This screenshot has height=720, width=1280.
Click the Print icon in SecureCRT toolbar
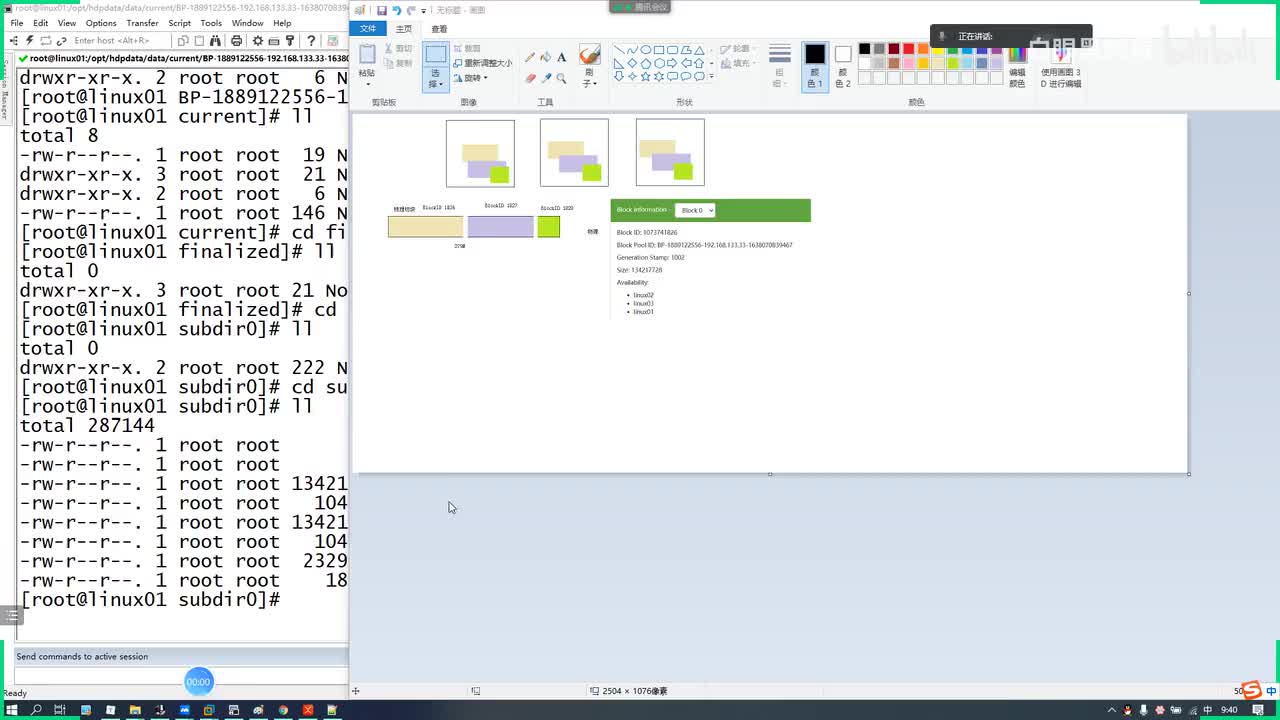(236, 41)
